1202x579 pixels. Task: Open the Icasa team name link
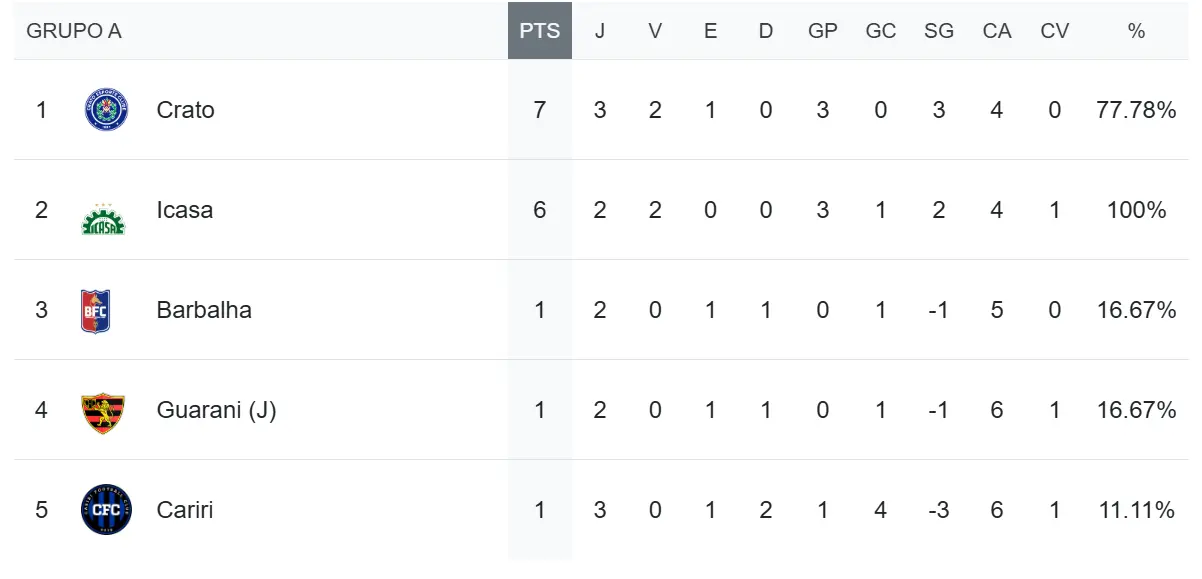point(184,210)
